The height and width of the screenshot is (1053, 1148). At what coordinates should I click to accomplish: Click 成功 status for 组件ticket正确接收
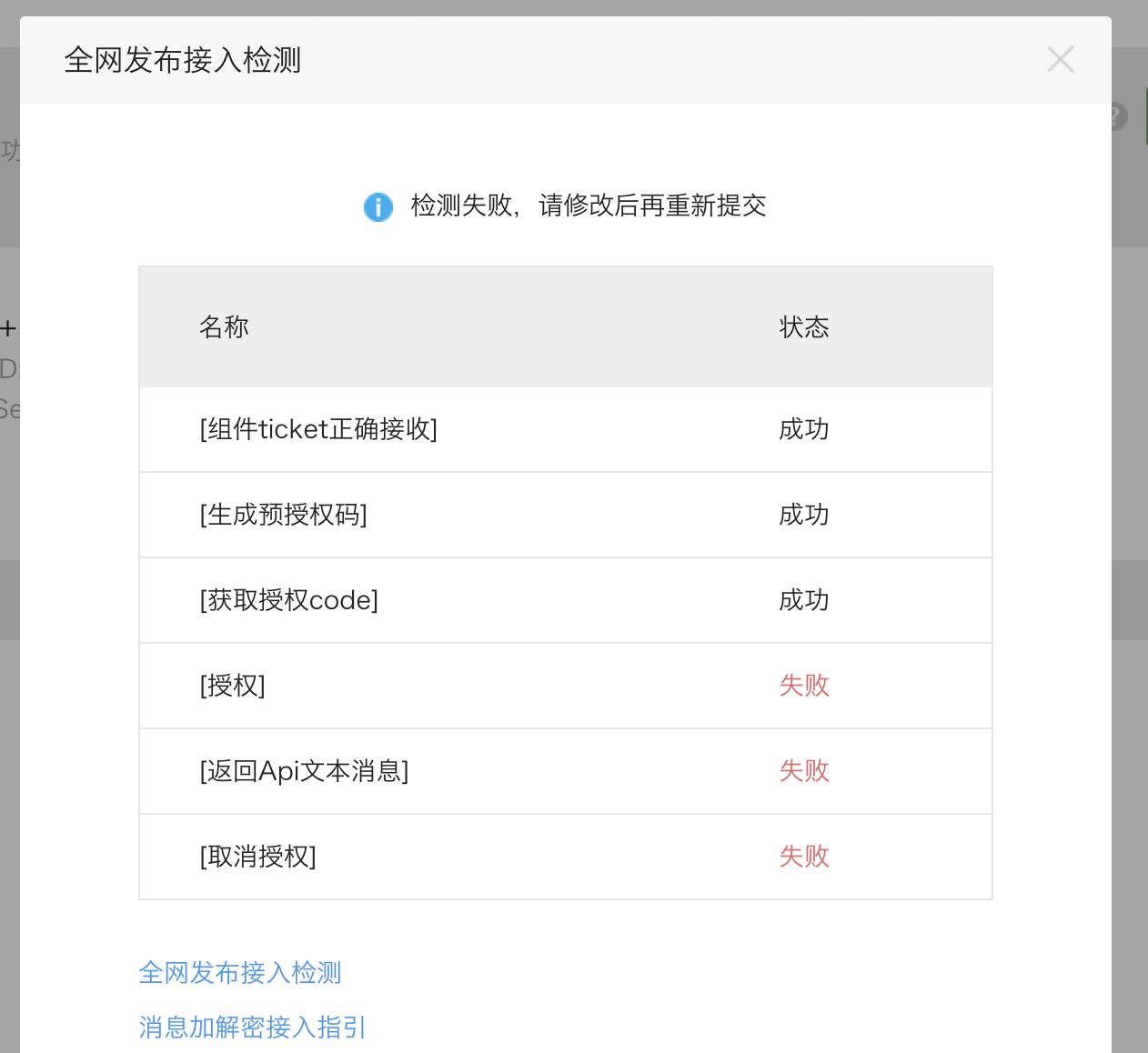(x=804, y=429)
